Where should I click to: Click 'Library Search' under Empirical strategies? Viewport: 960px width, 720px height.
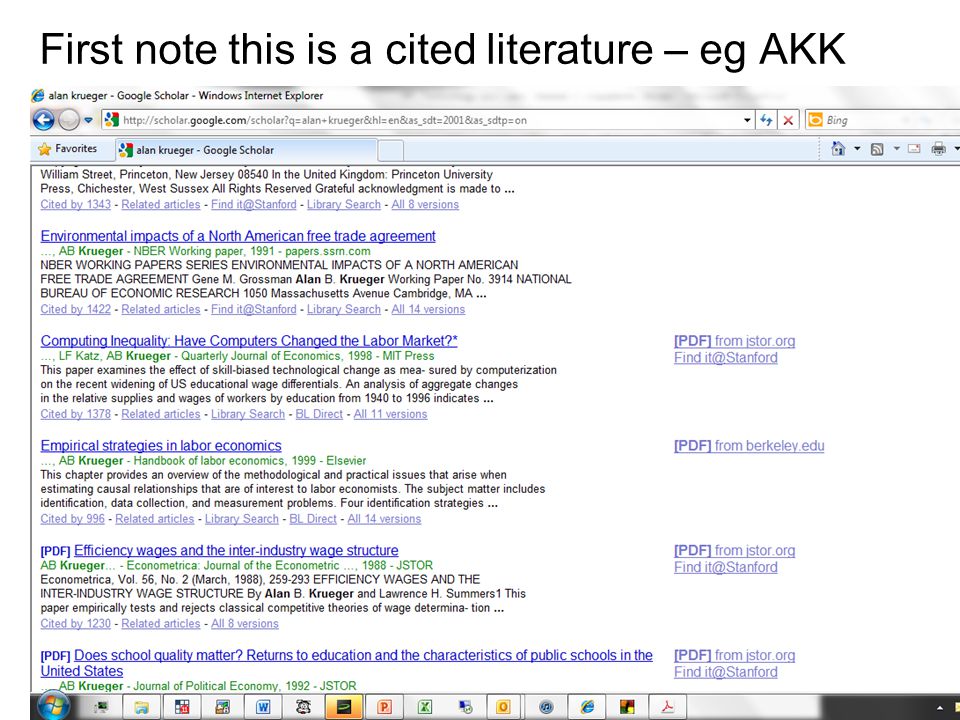[241, 519]
